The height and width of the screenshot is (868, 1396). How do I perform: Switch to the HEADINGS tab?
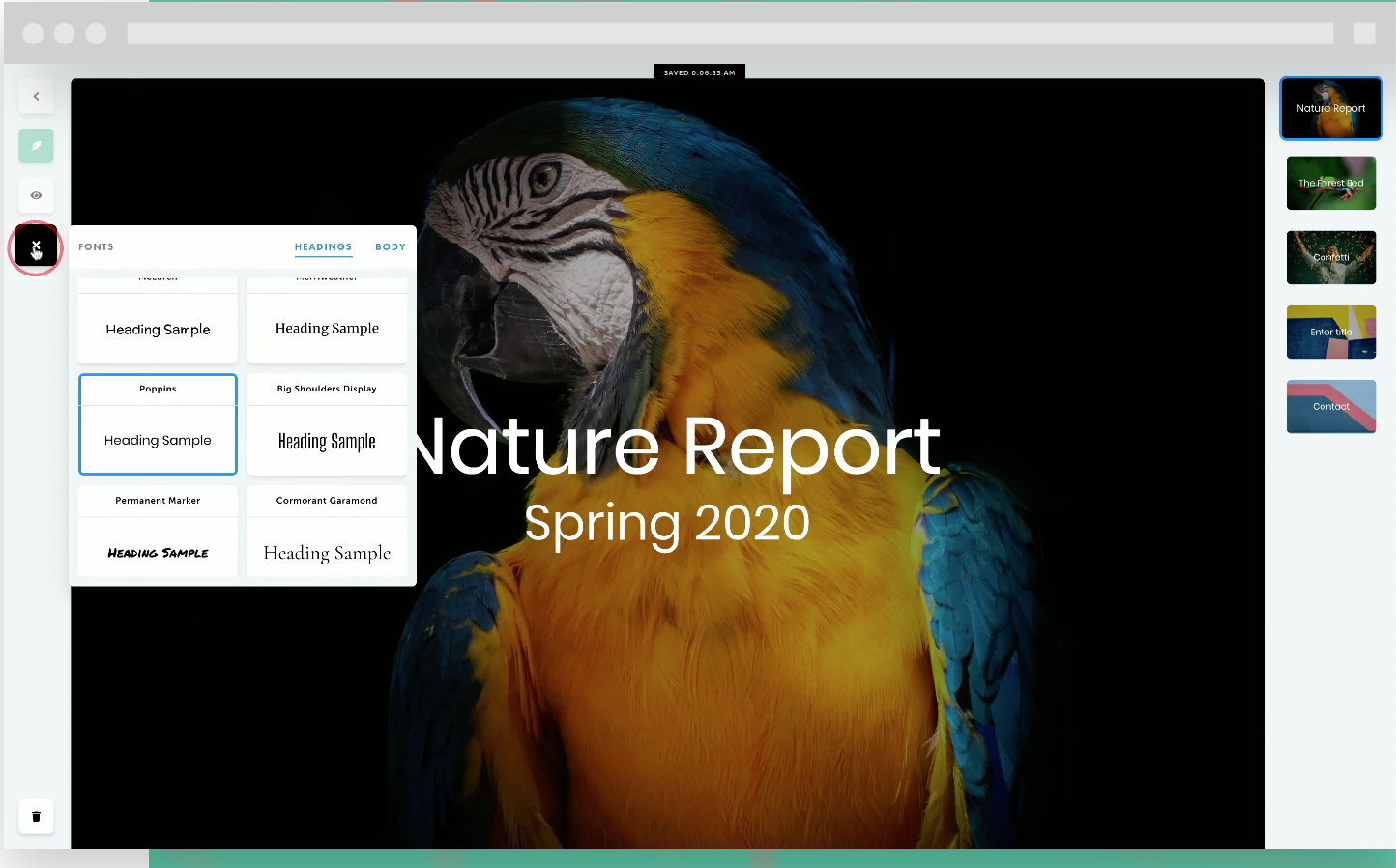323,247
